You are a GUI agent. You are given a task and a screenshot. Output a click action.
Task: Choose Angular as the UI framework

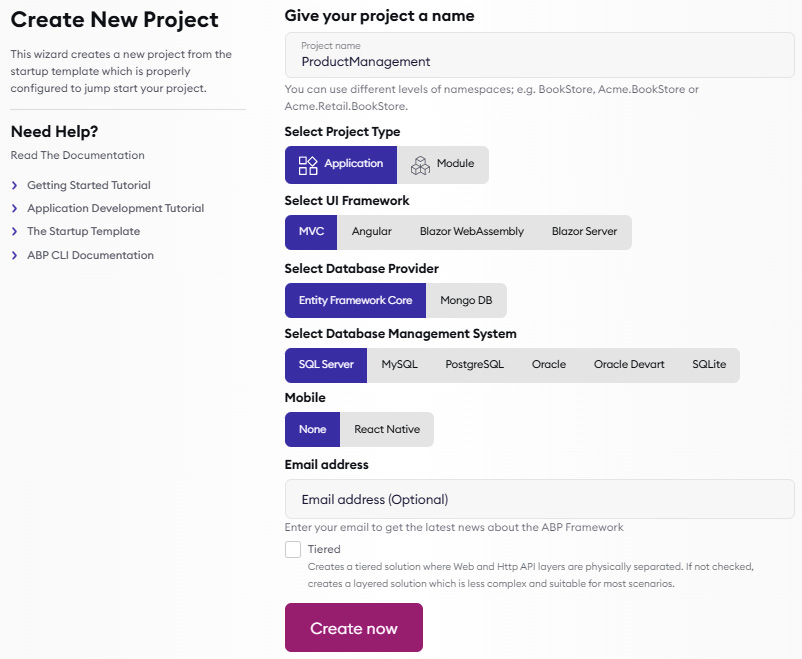click(371, 232)
